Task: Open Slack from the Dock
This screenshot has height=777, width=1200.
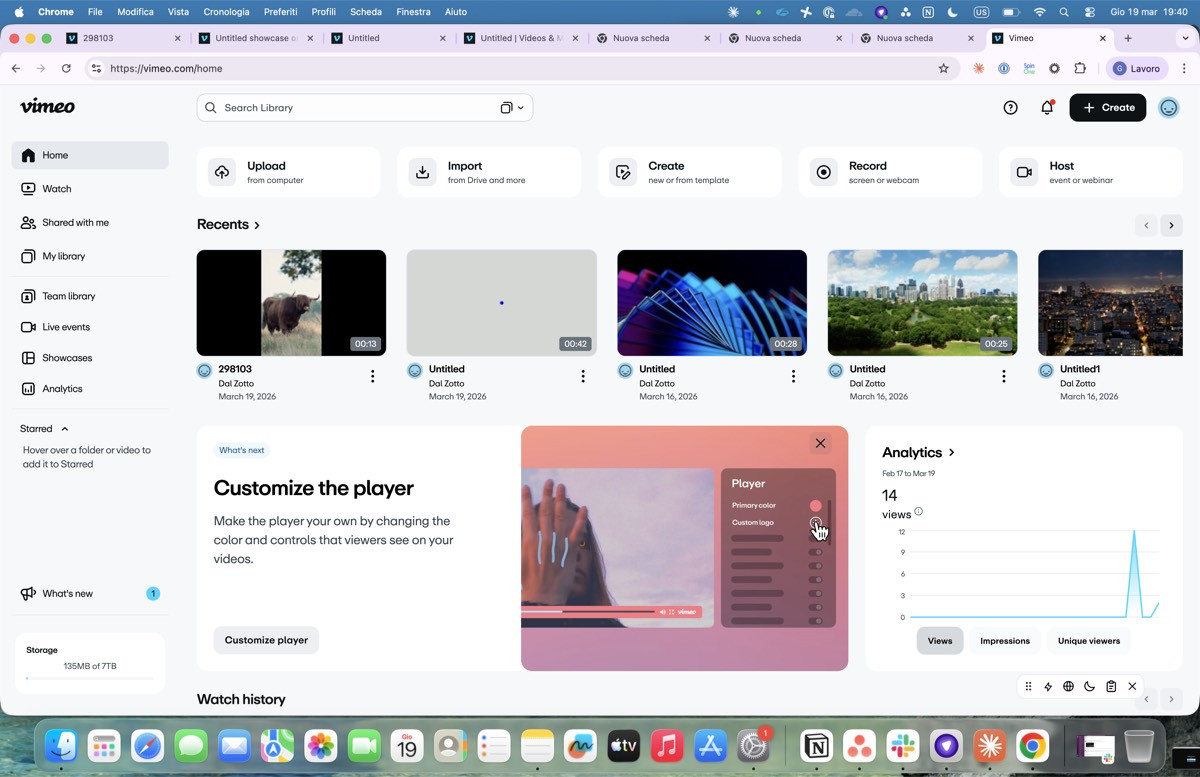Action: [x=902, y=745]
